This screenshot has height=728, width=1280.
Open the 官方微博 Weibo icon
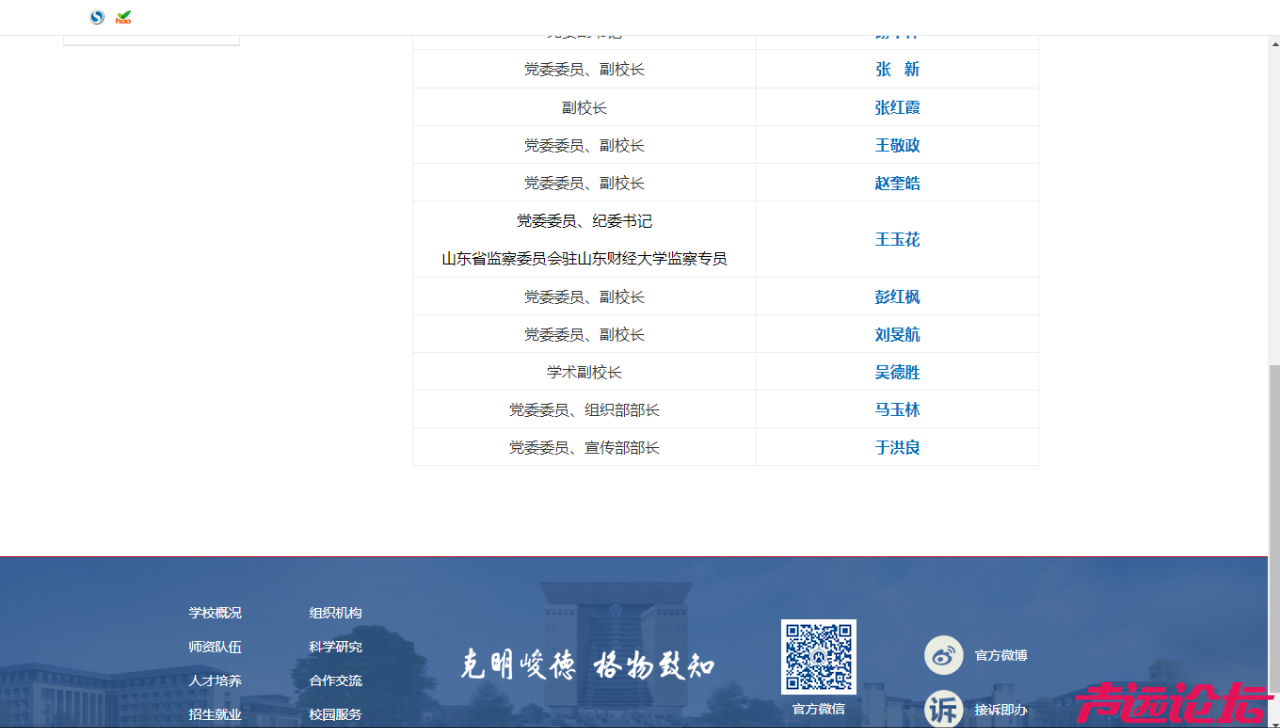[x=943, y=655]
